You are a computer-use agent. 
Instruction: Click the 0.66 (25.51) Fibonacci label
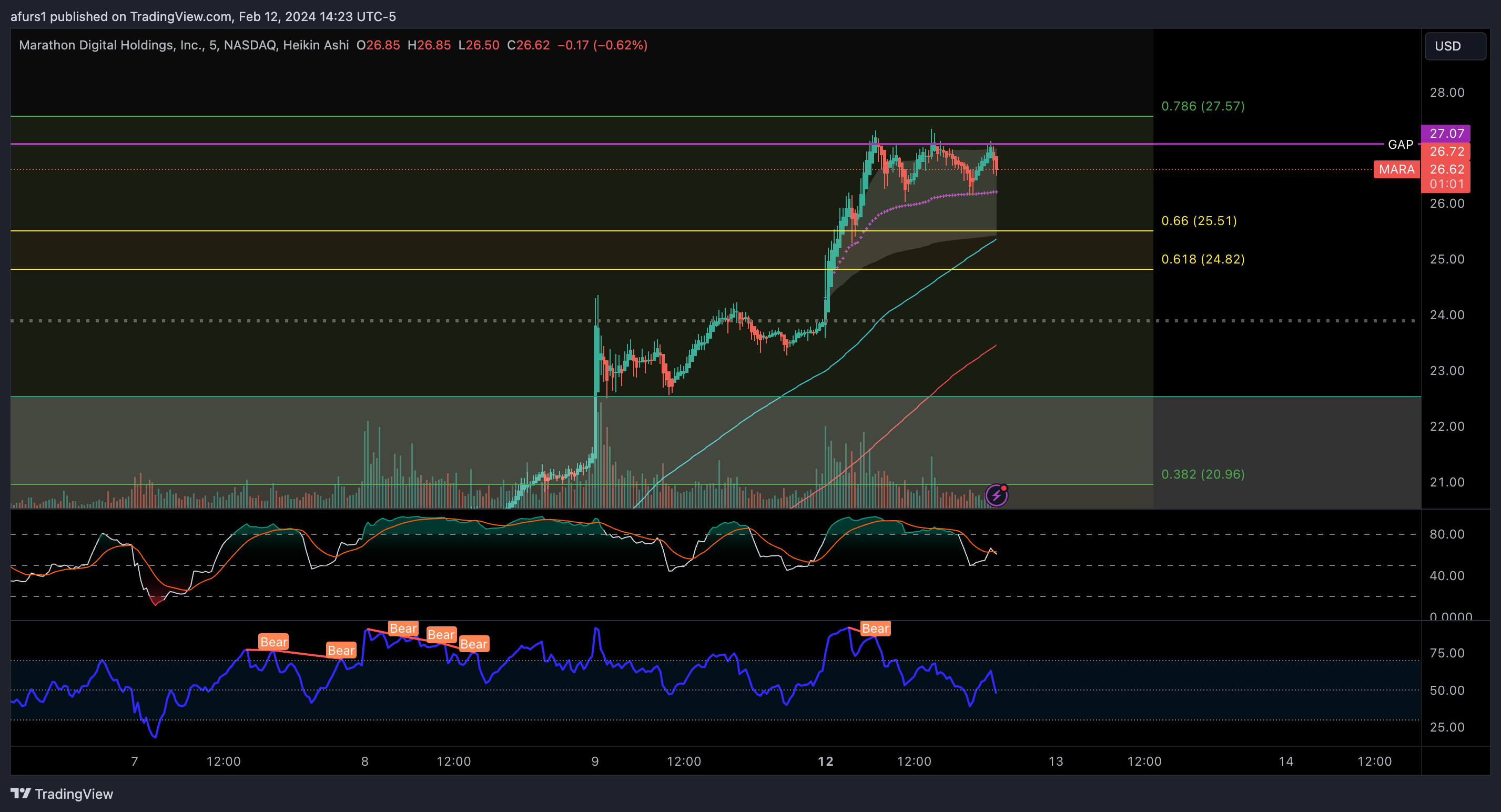(1199, 221)
